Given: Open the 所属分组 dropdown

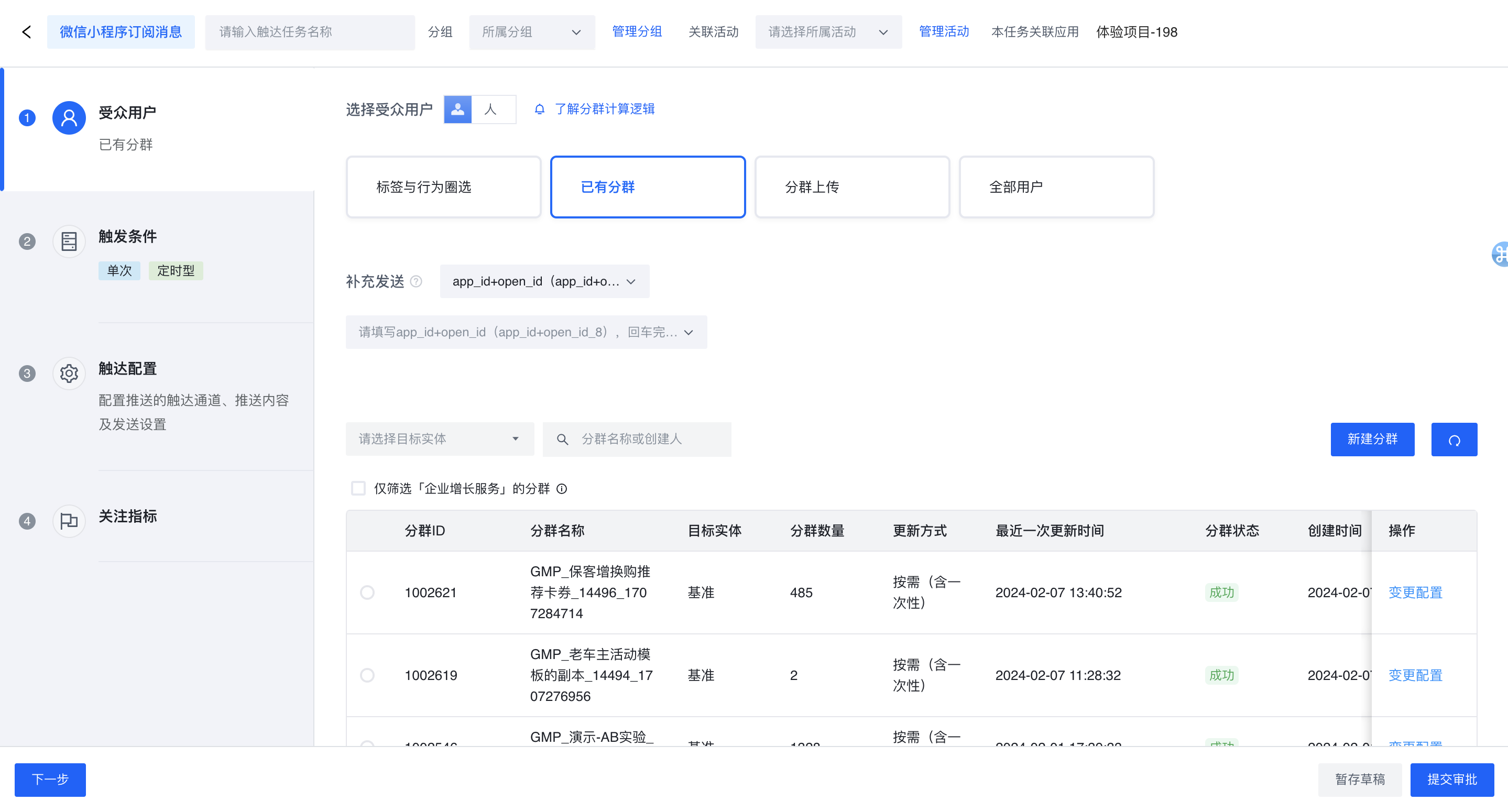Looking at the screenshot, I should [531, 32].
